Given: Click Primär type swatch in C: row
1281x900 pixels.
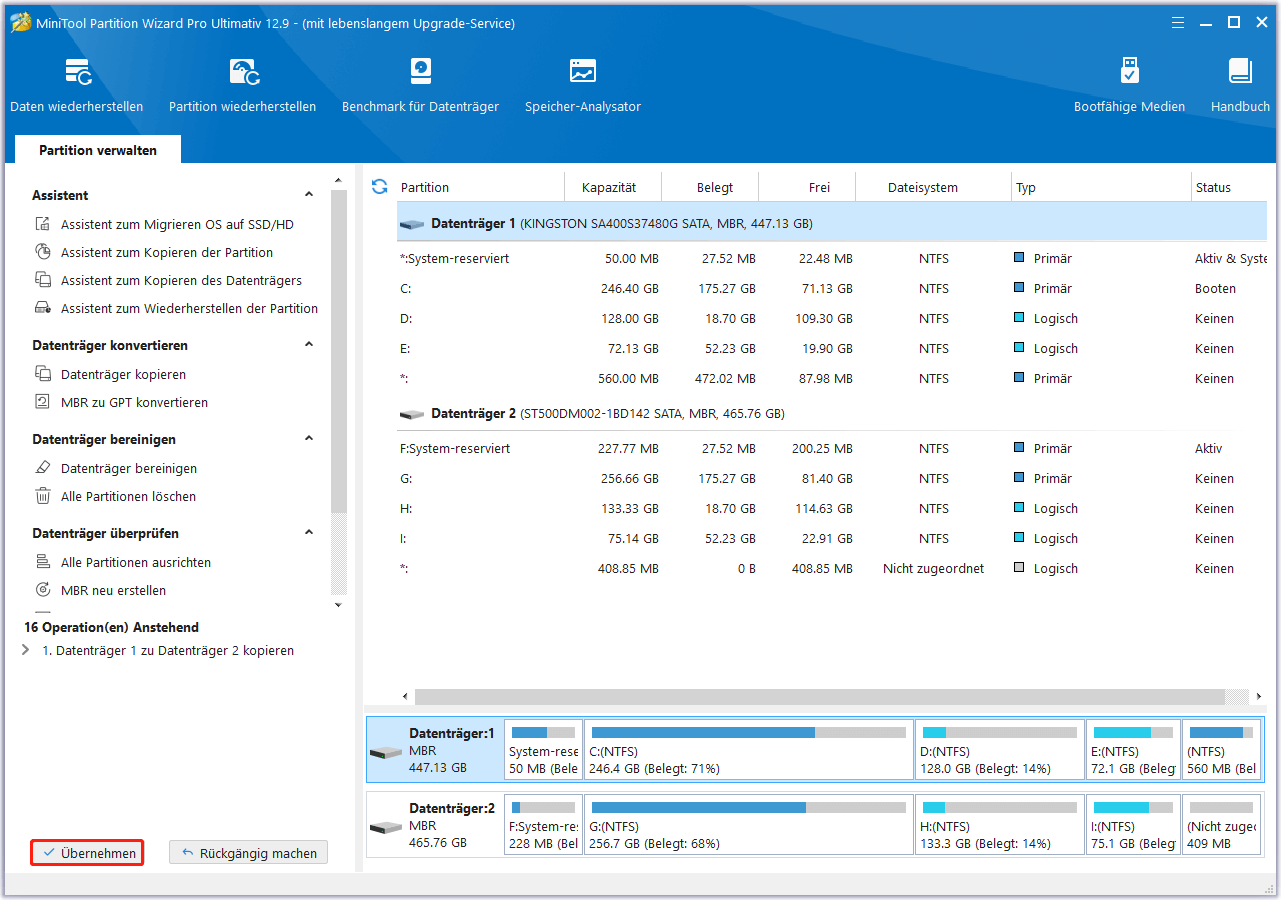Looking at the screenshot, I should pos(1019,288).
